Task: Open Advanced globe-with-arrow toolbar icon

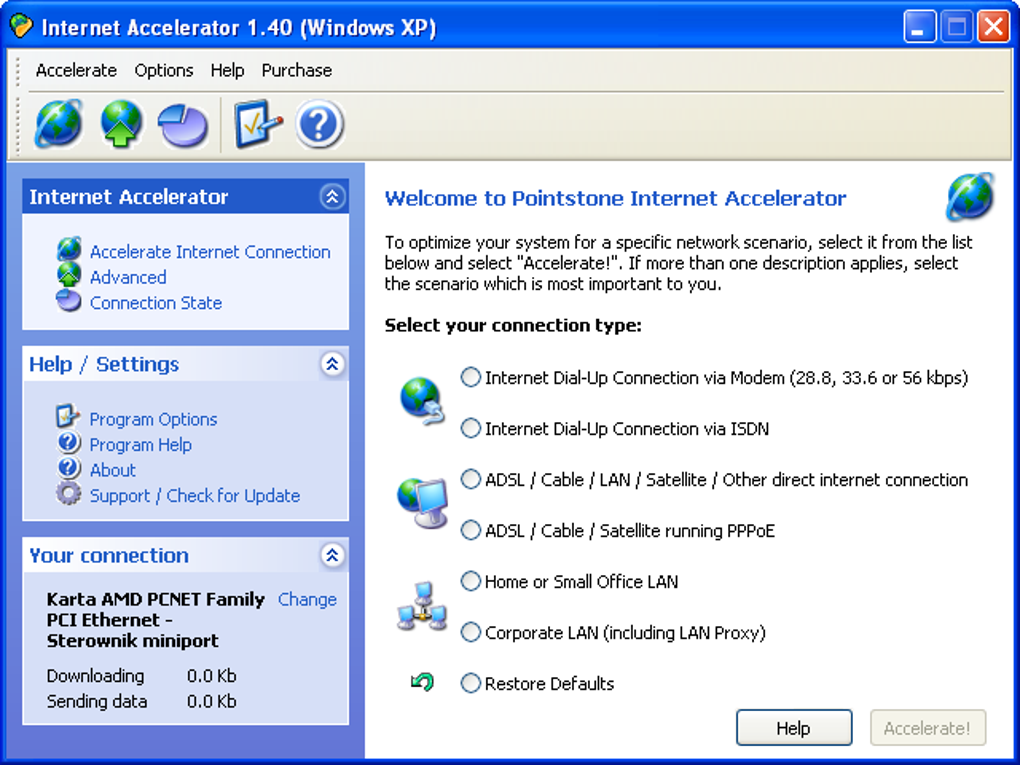Action: pyautogui.click(x=121, y=123)
